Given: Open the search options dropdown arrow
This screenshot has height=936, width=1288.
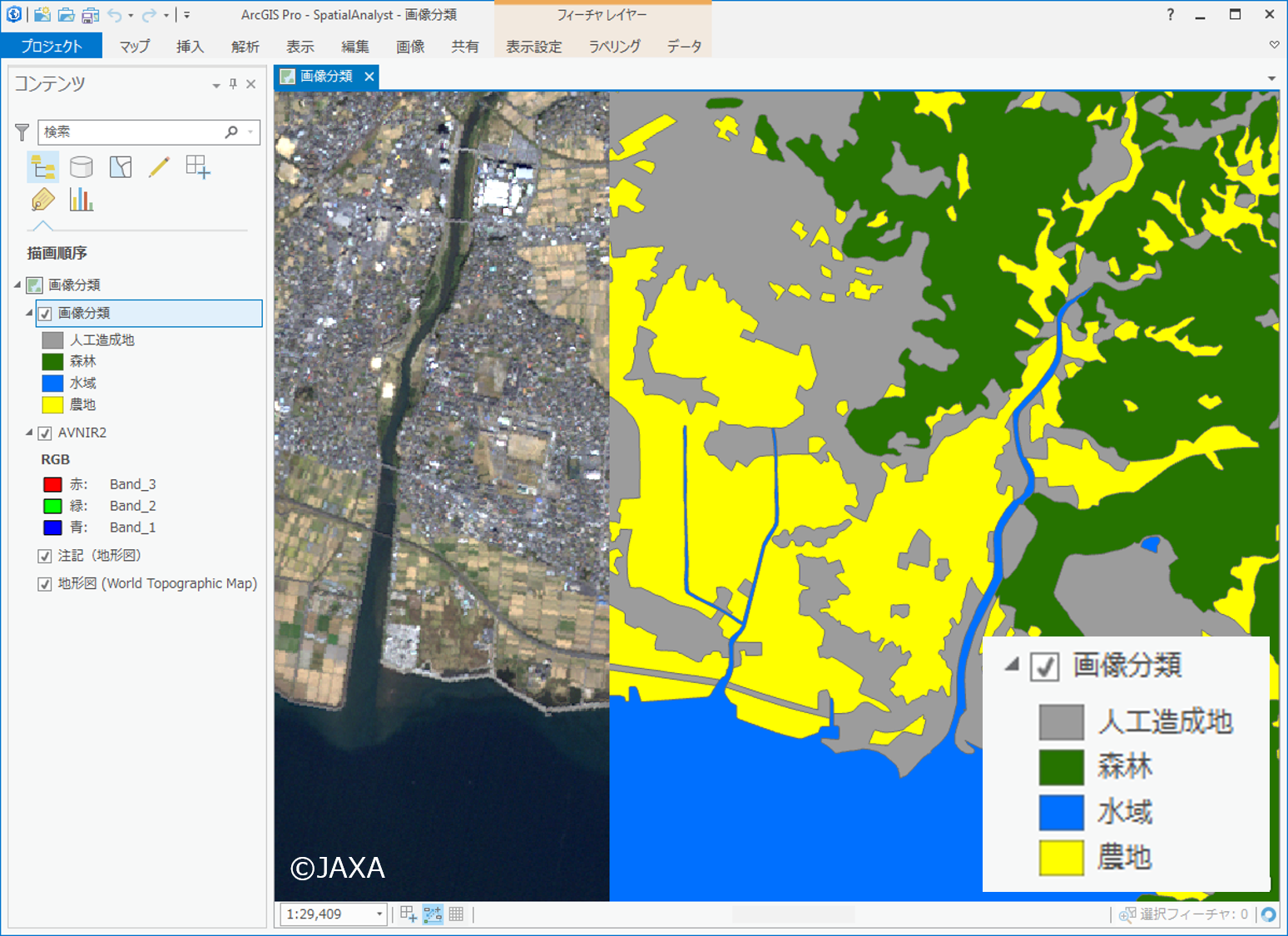Looking at the screenshot, I should tap(249, 131).
